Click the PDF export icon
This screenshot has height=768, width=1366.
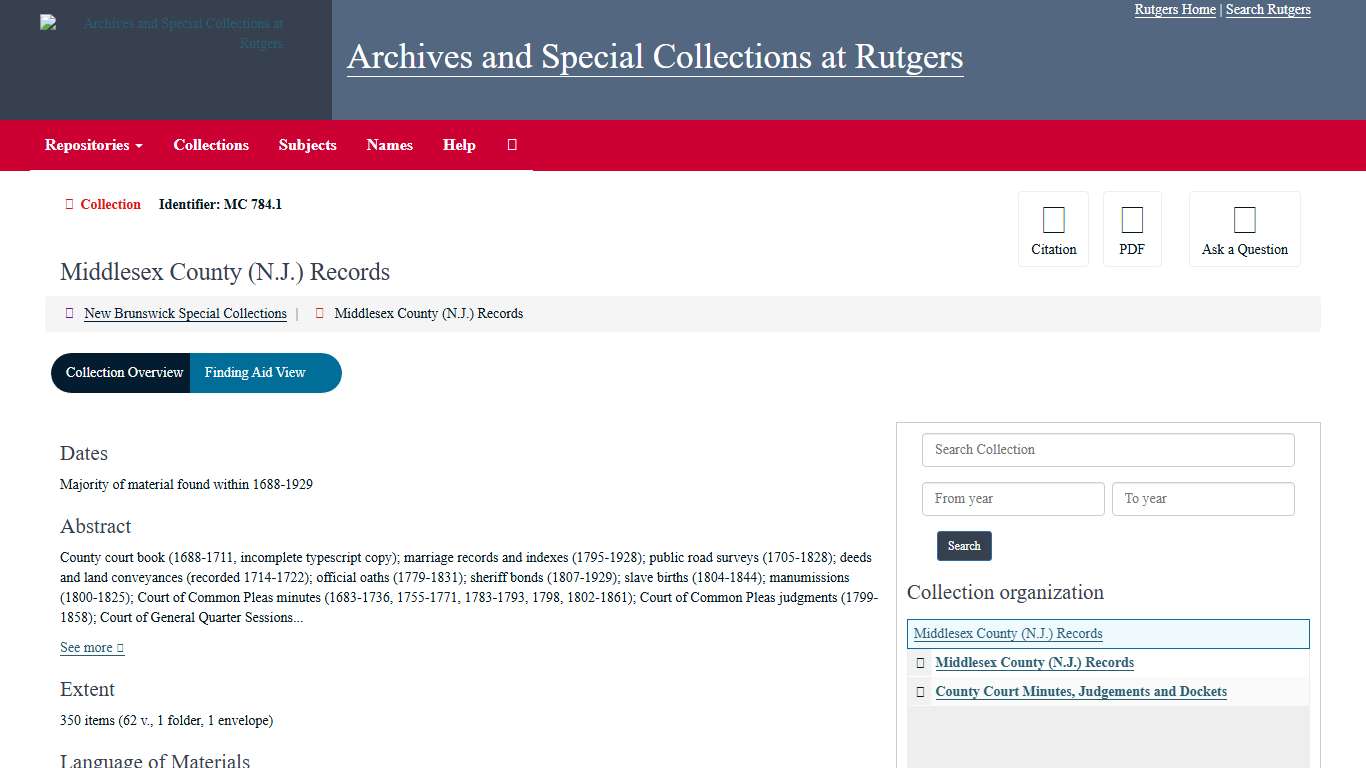click(1132, 219)
